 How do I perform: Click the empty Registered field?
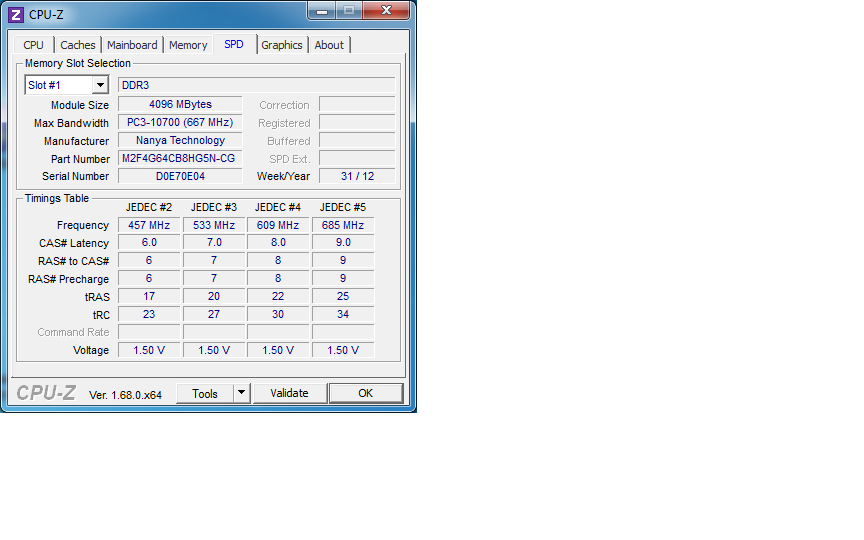357,122
